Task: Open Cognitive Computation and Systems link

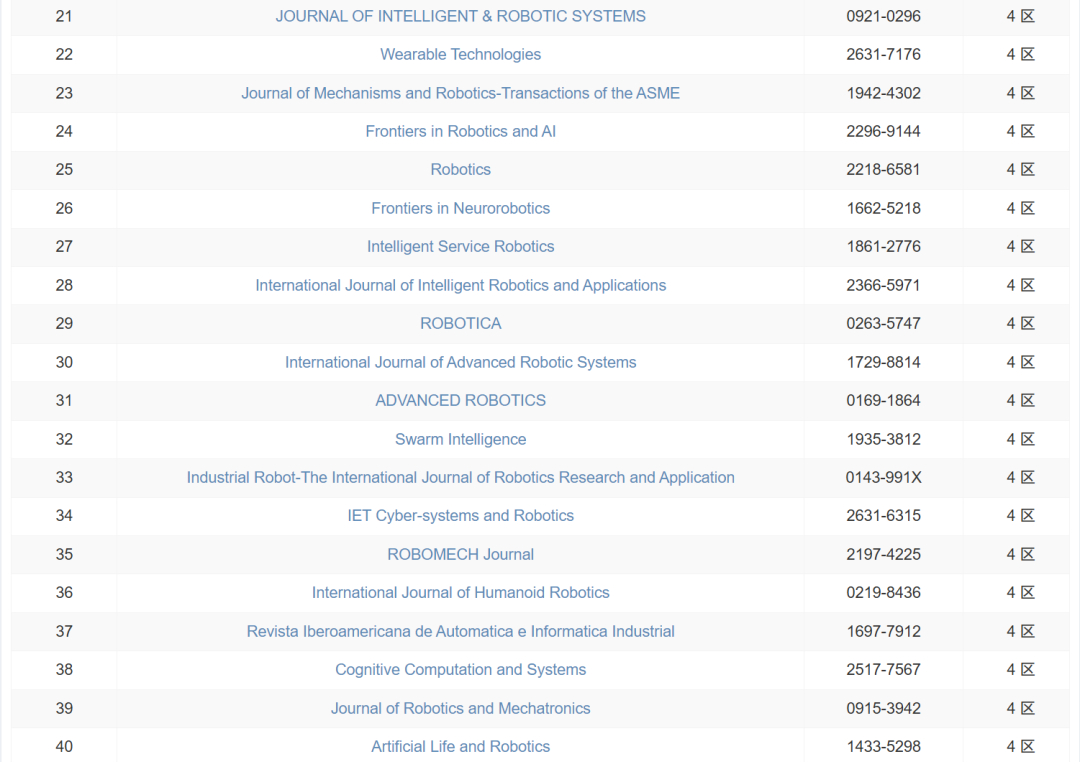Action: coord(460,670)
